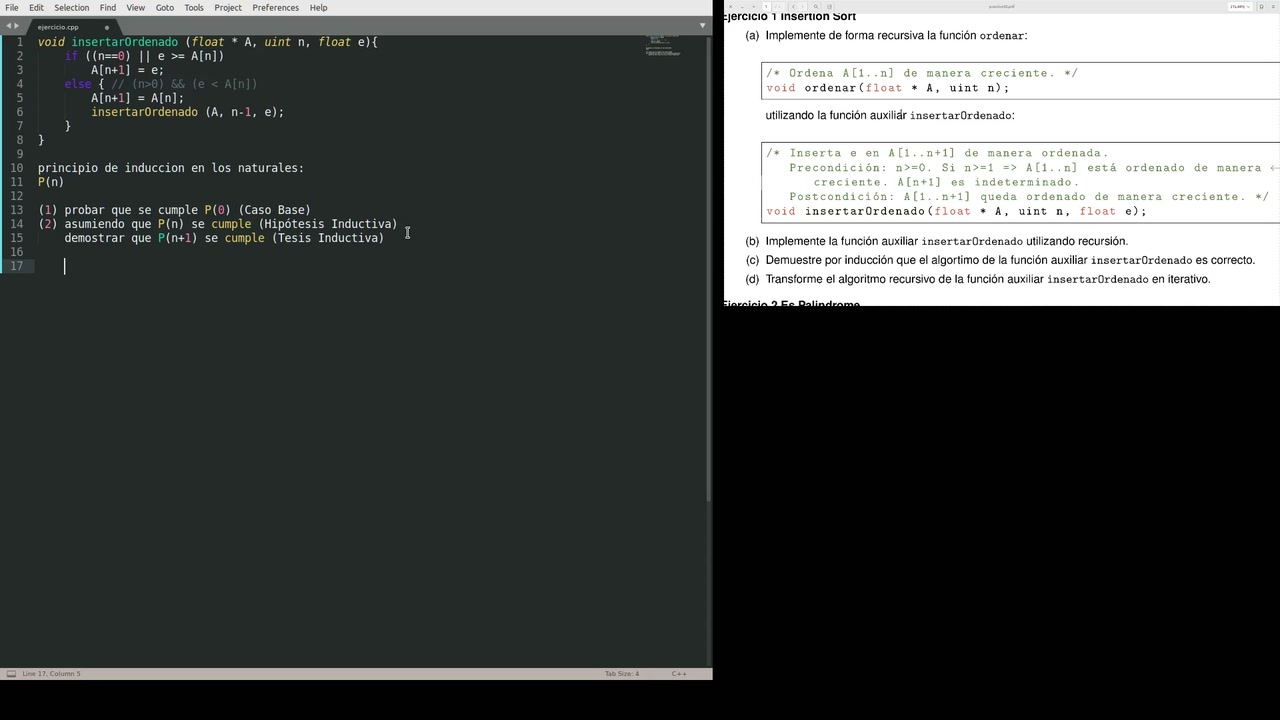This screenshot has height=720, width=1280.
Task: Open the Tools menu
Action: 194,7
